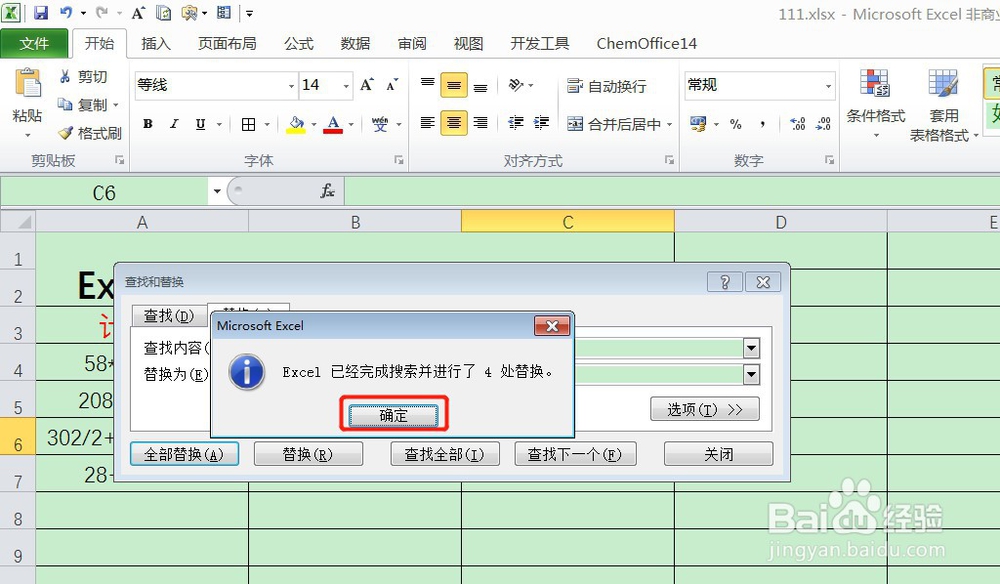This screenshot has width=1000, height=584.
Task: Click the Copy command icon
Action: click(65, 104)
